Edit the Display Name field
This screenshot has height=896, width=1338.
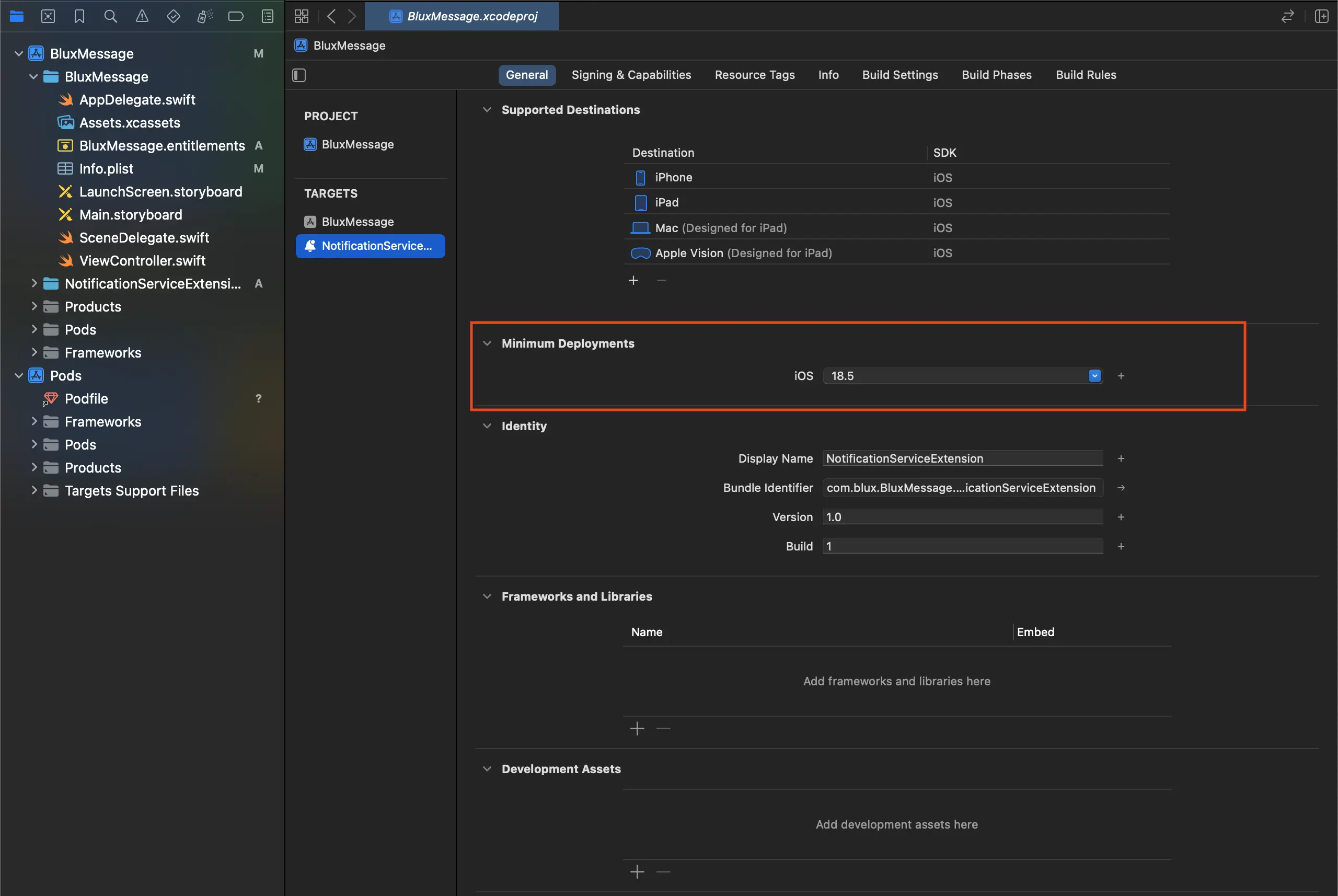pyautogui.click(x=963, y=458)
